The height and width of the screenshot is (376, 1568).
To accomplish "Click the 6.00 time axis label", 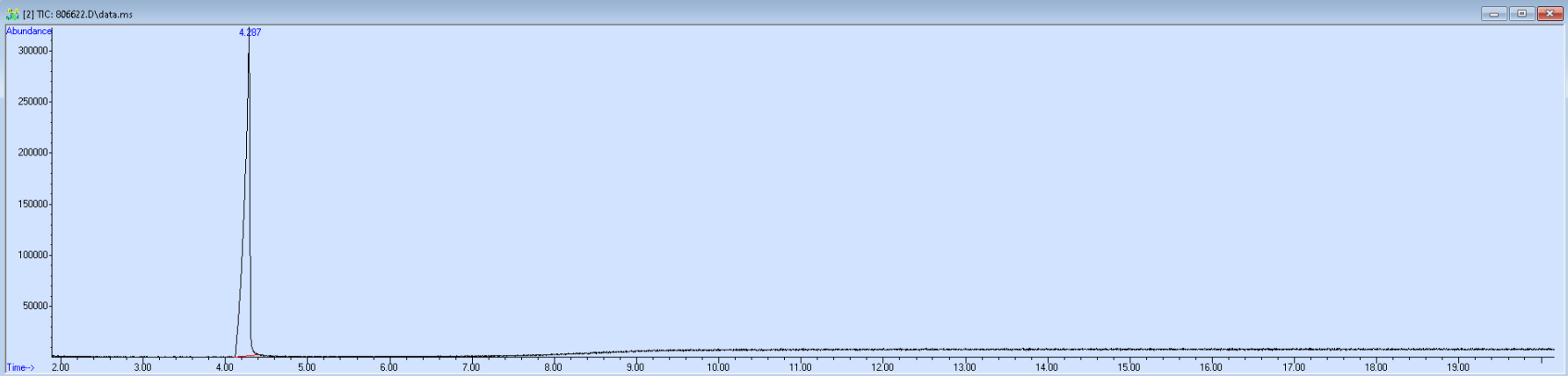I will pyautogui.click(x=388, y=367).
